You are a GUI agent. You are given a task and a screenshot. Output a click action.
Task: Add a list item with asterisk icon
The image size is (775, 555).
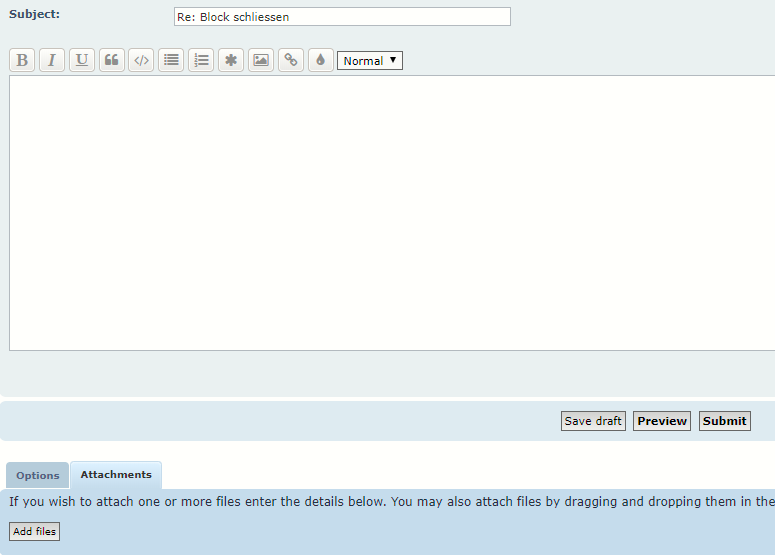(x=231, y=60)
